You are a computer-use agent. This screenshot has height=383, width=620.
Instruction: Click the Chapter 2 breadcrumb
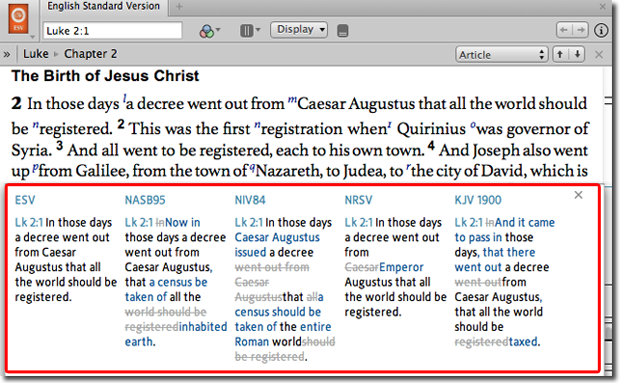point(91,54)
